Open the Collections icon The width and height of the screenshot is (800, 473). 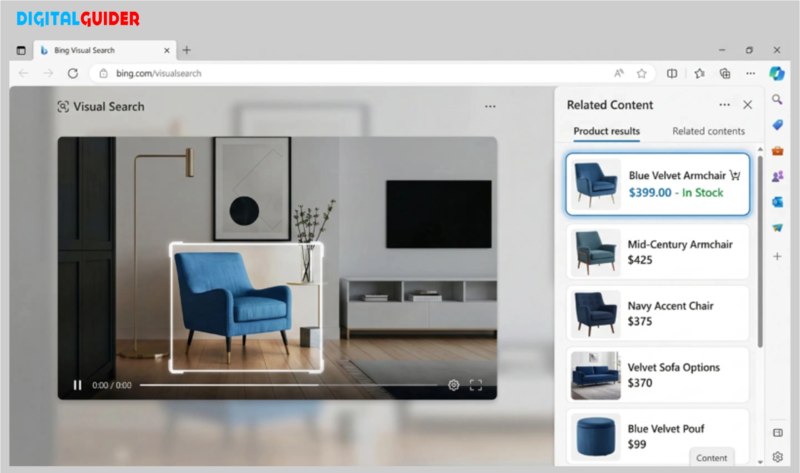point(725,73)
